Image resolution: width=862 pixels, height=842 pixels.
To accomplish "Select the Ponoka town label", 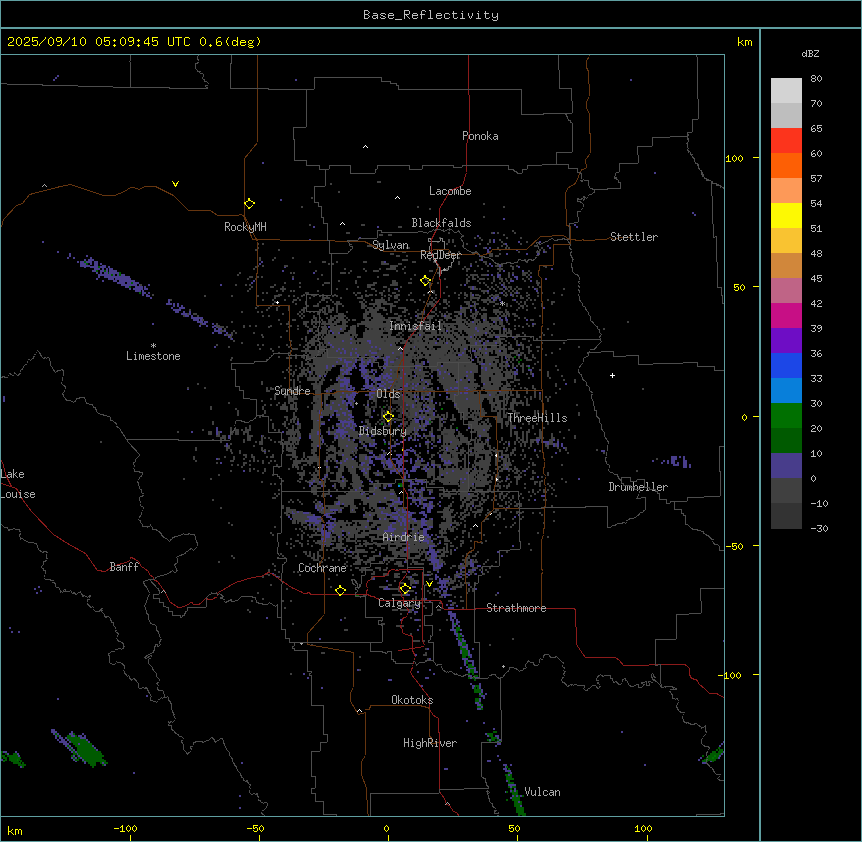I will [x=480, y=136].
